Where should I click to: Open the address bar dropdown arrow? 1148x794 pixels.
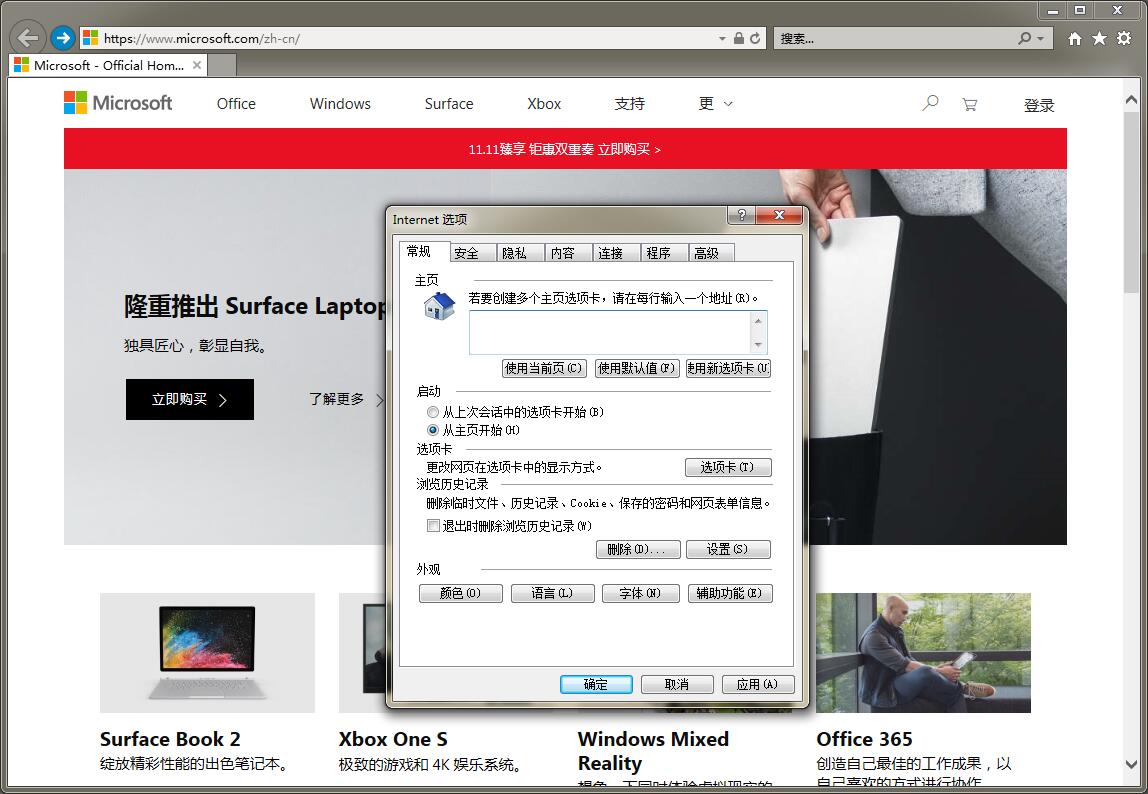click(722, 38)
